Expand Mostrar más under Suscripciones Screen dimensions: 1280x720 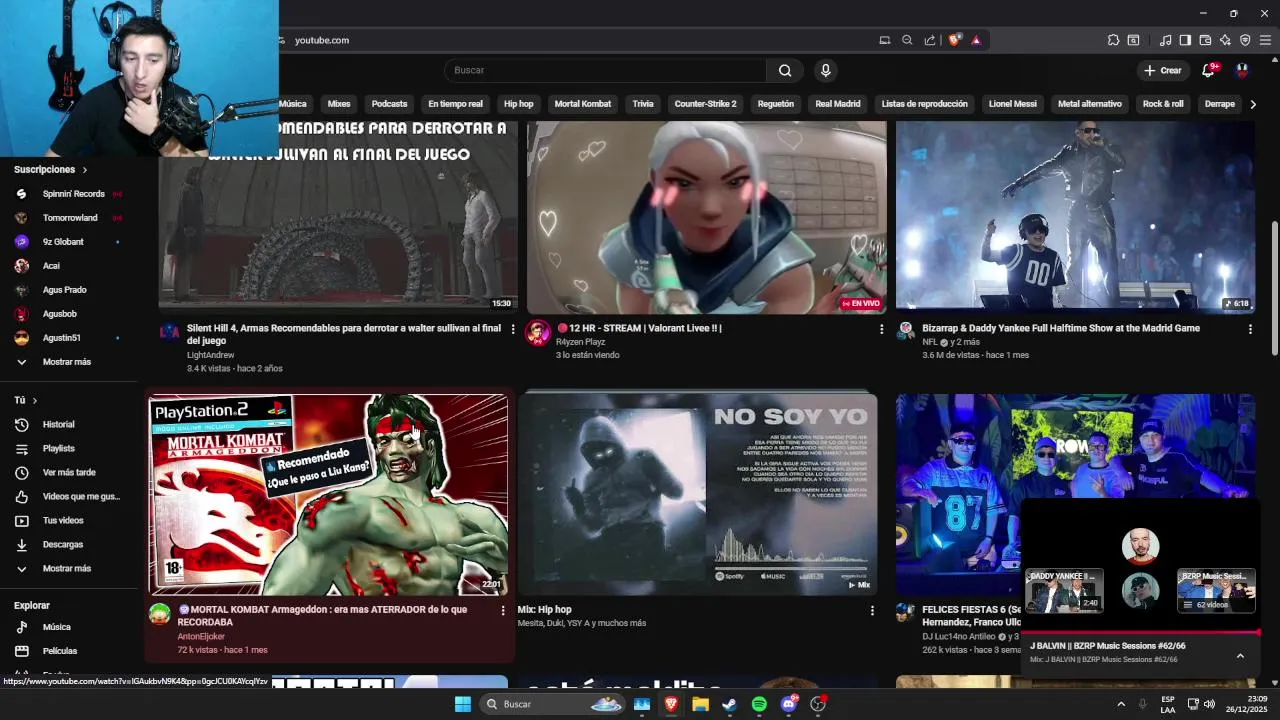pos(68,362)
